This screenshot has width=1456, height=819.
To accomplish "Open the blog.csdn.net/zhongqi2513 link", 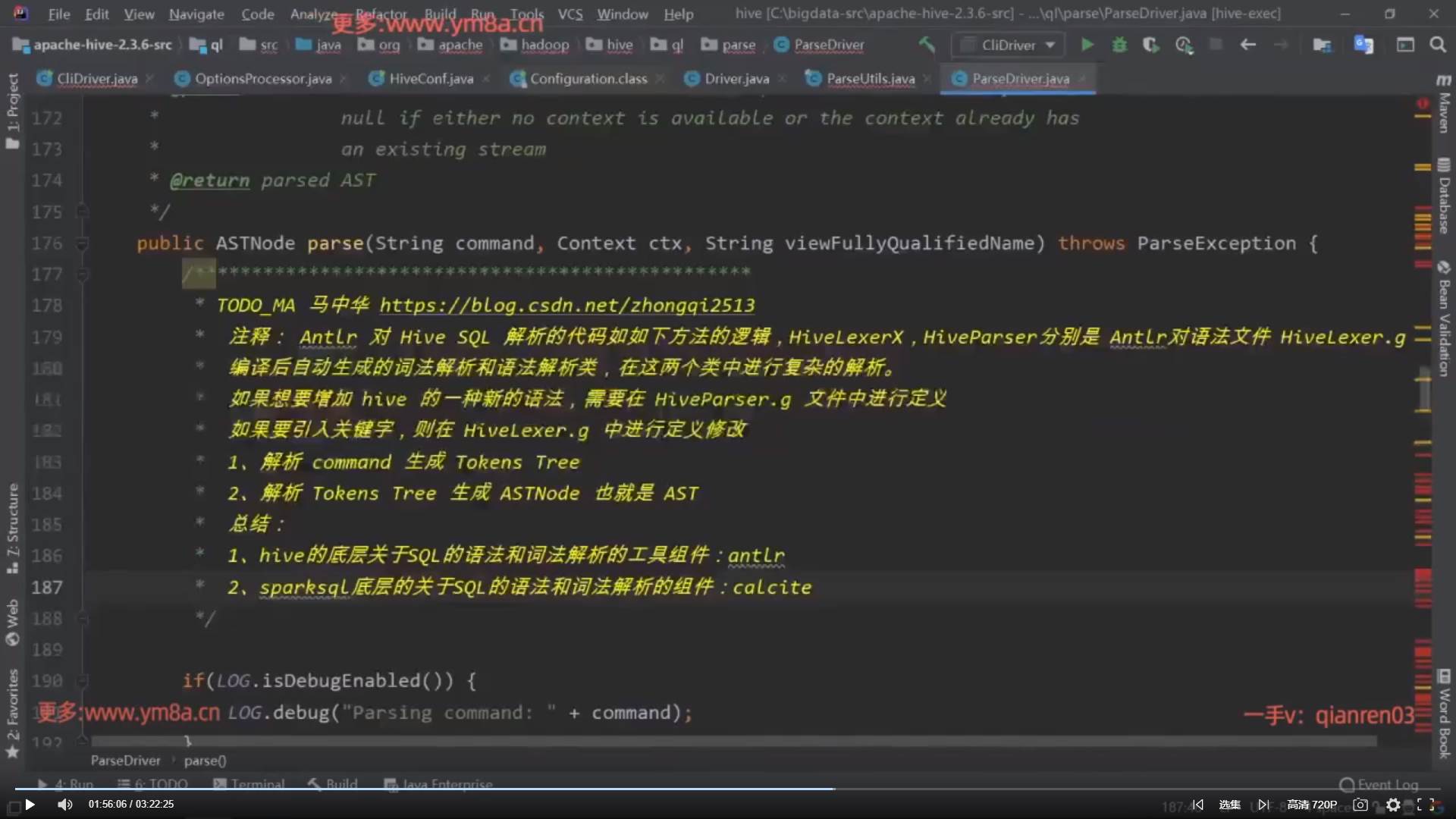I will click(x=566, y=306).
